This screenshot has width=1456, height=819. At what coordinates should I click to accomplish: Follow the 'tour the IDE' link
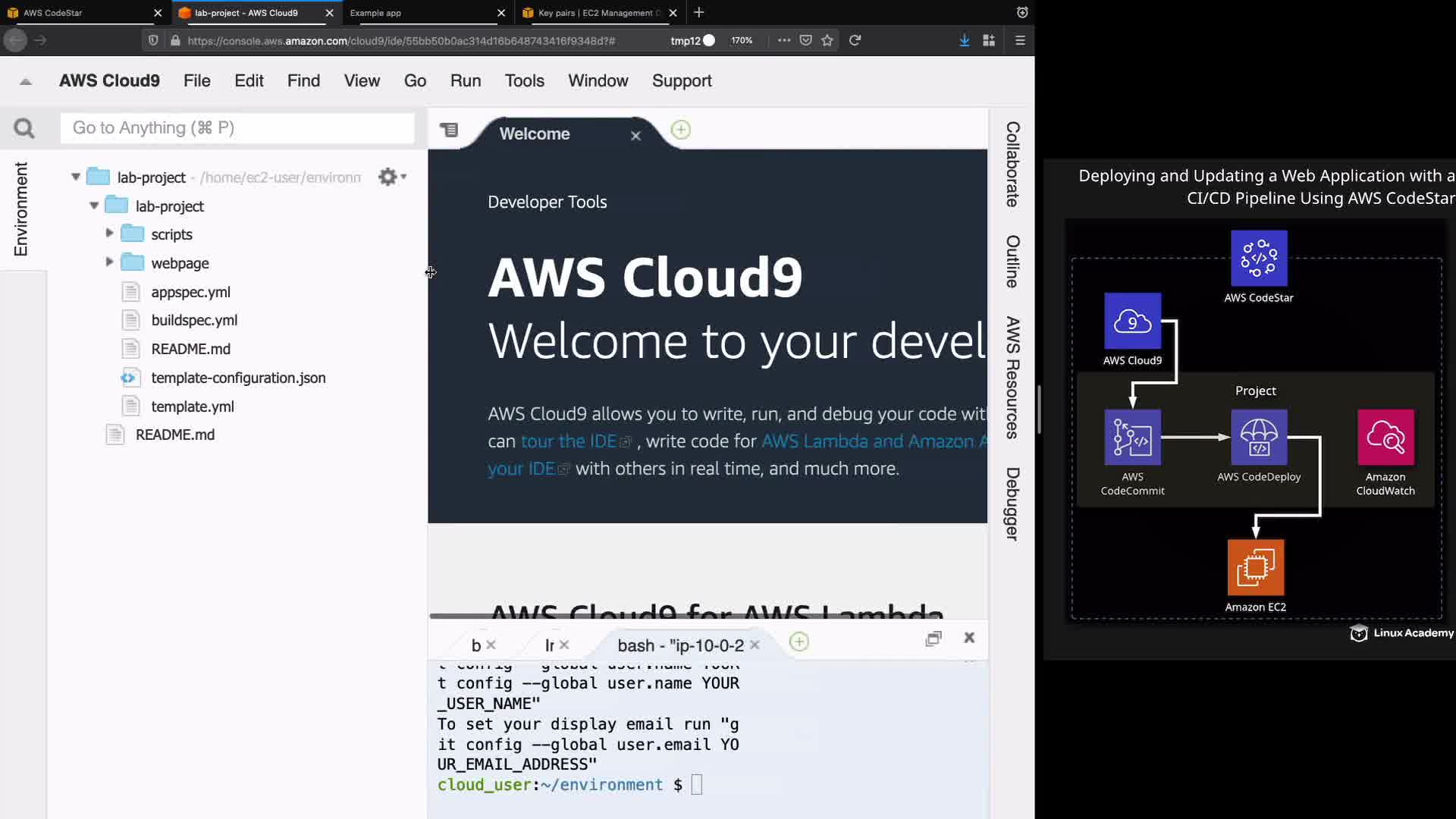point(568,441)
